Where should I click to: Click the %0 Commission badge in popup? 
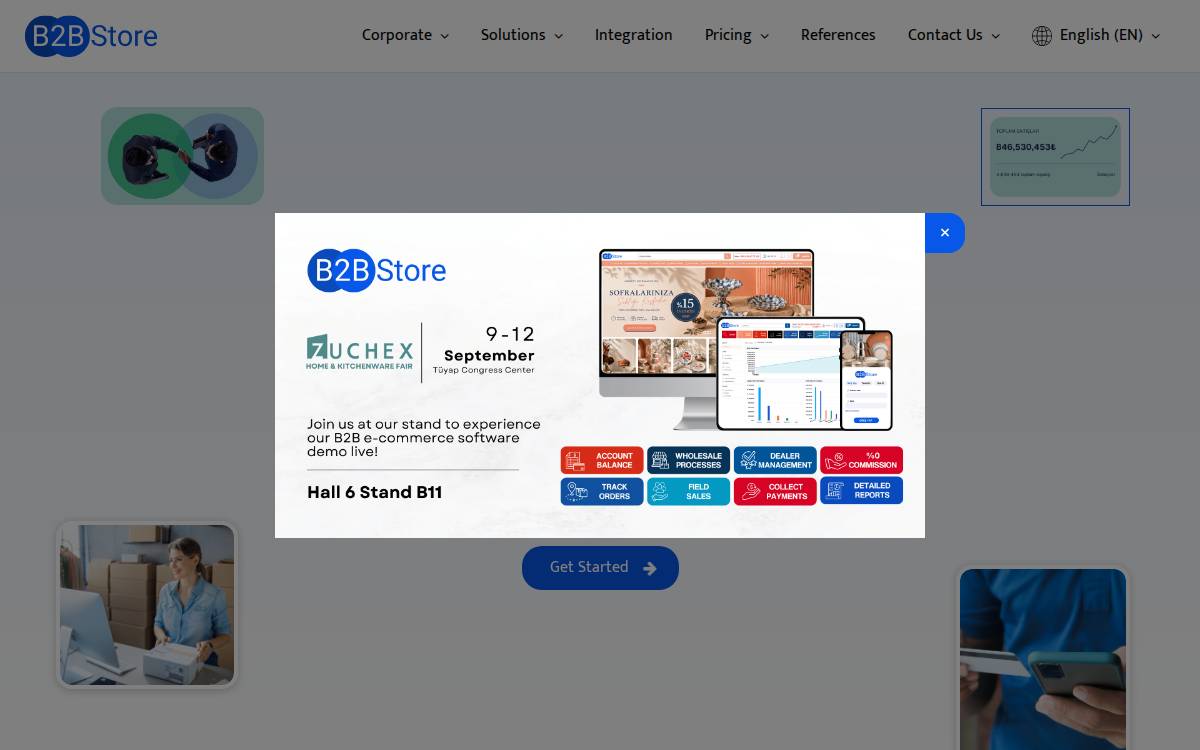pyautogui.click(x=861, y=460)
